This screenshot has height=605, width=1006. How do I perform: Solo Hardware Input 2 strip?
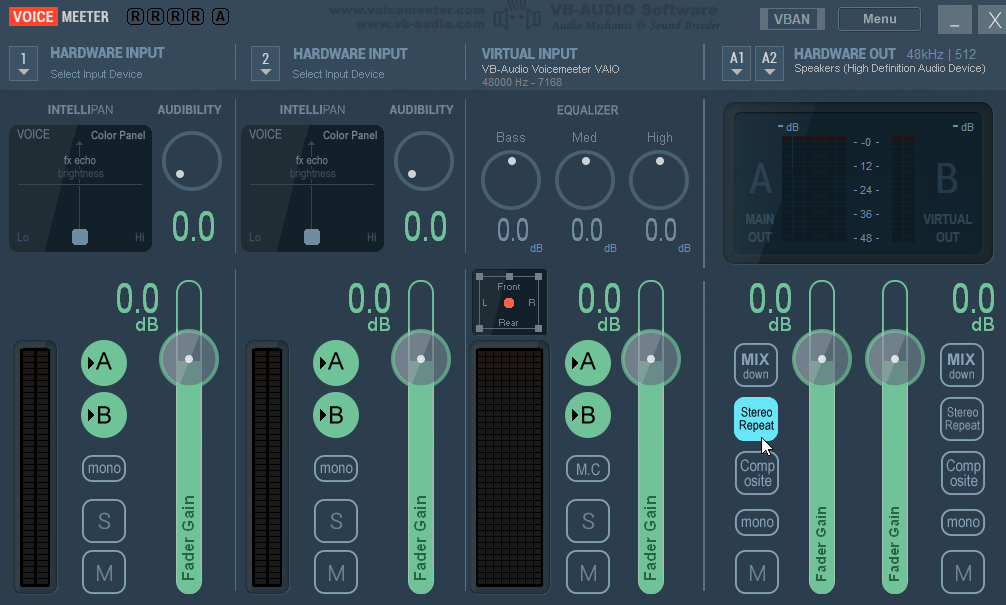point(336,521)
